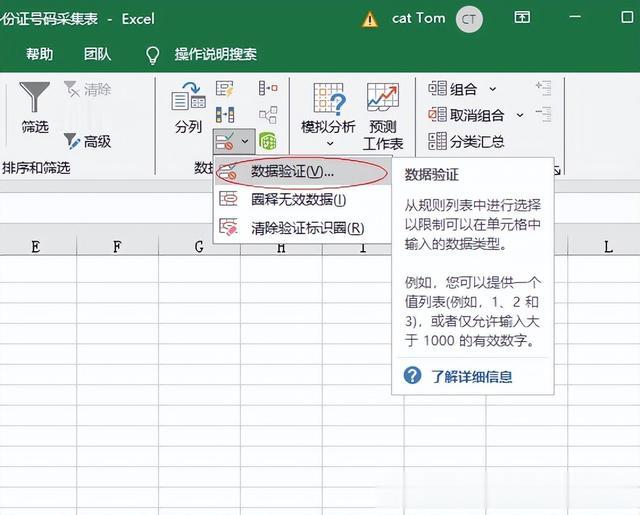Viewport: 640px width, 515px height.
Task: Click the Filter funnel icon
Action: pyautogui.click(x=35, y=97)
